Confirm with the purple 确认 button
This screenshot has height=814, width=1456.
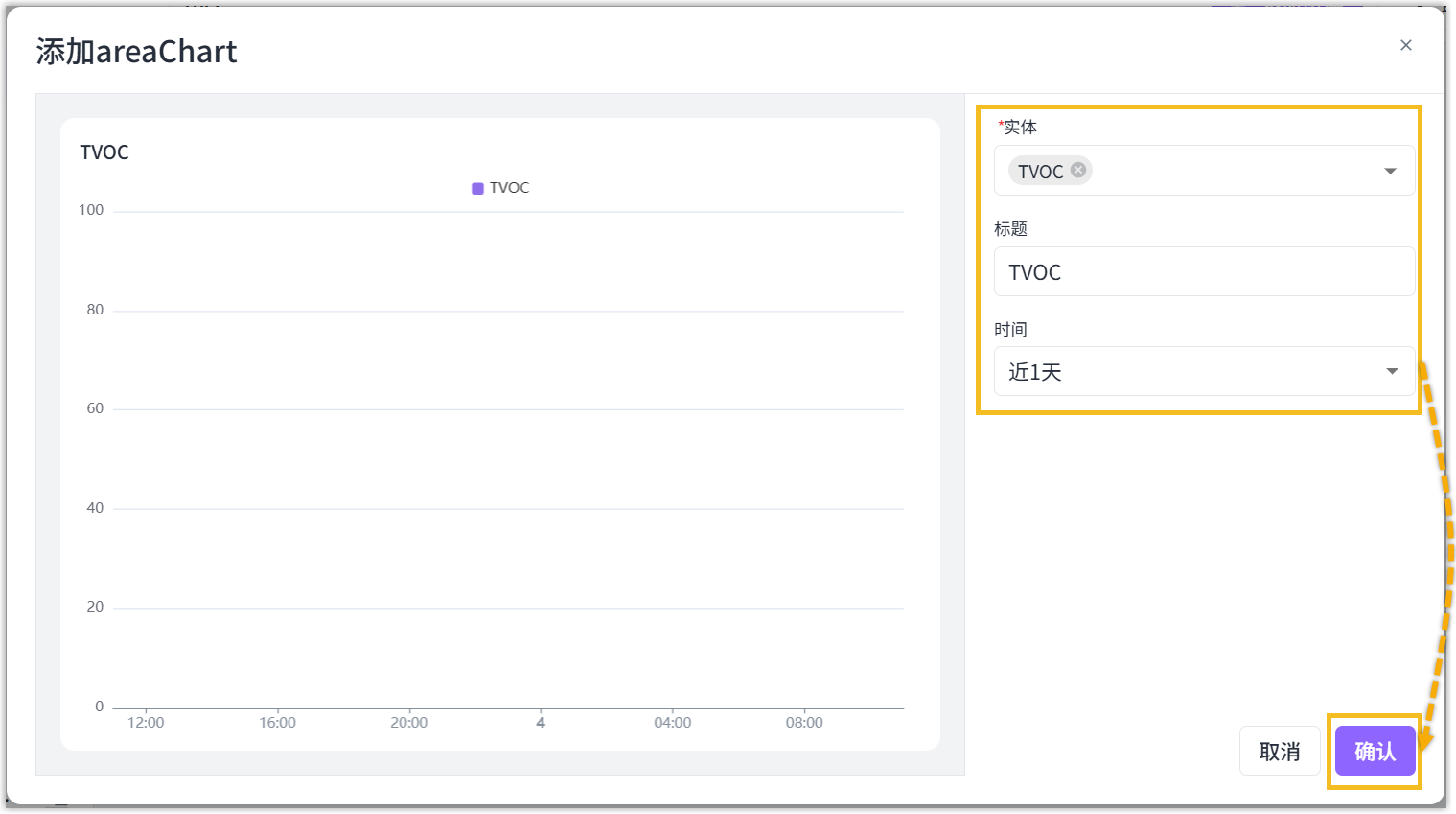[1375, 751]
